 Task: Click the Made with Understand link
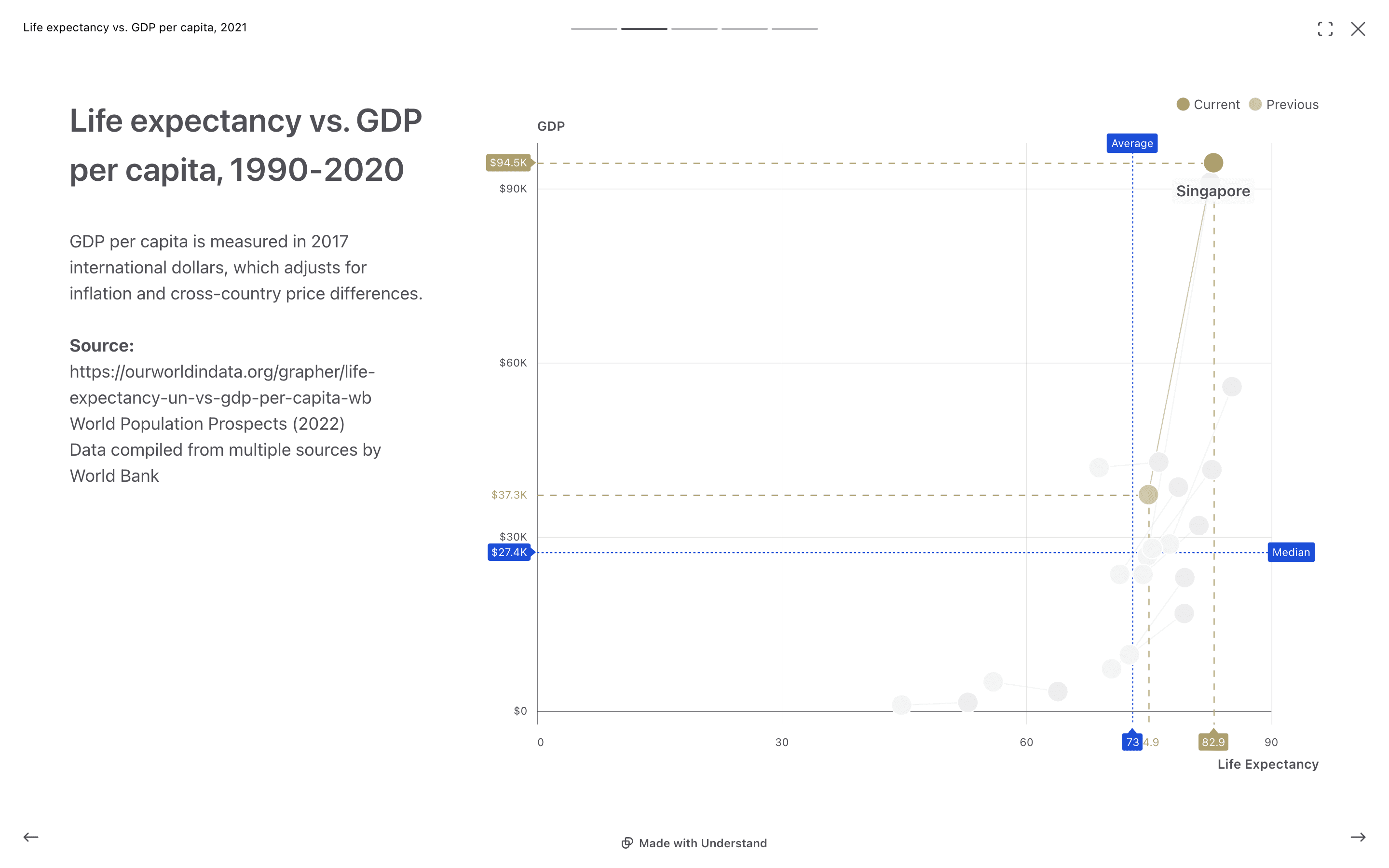point(703,843)
